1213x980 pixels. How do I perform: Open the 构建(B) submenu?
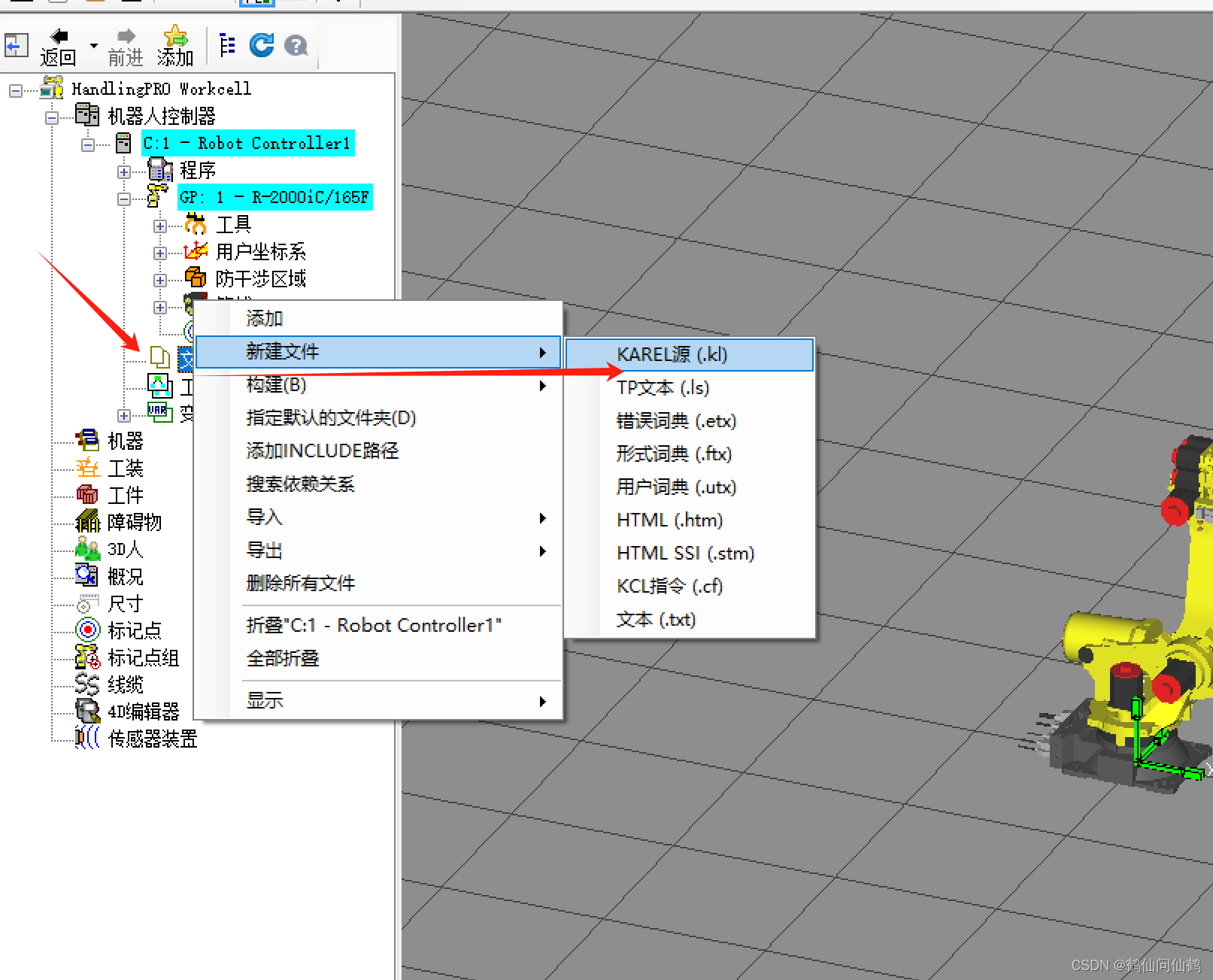tap(378, 385)
